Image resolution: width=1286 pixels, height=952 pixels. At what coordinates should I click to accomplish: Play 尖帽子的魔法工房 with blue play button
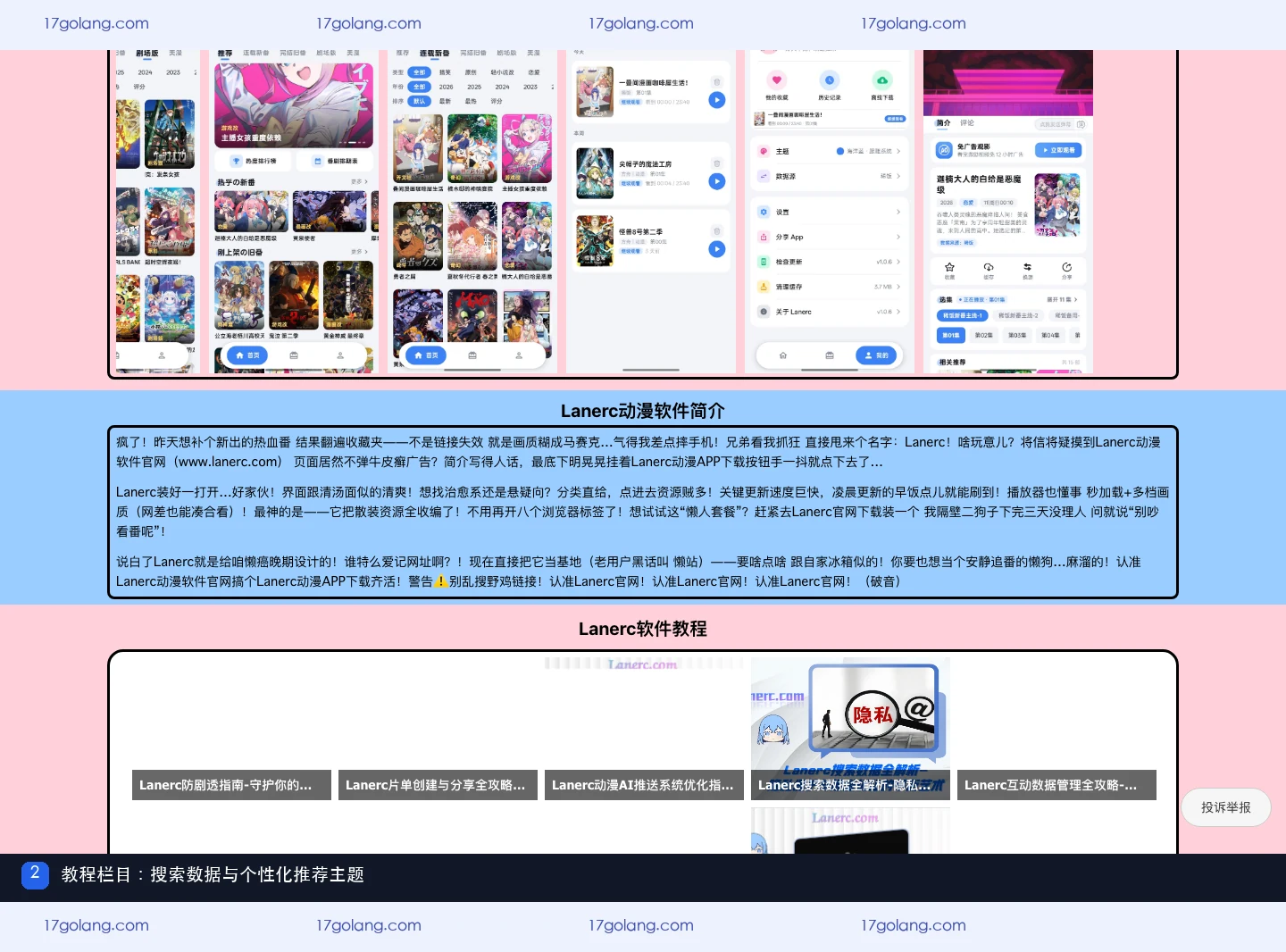pyautogui.click(x=717, y=181)
